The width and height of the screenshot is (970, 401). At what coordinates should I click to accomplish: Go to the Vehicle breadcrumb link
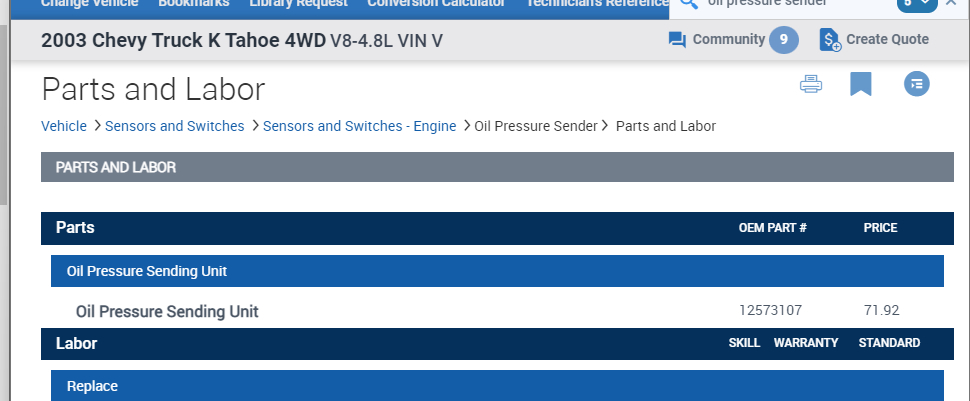[63, 126]
